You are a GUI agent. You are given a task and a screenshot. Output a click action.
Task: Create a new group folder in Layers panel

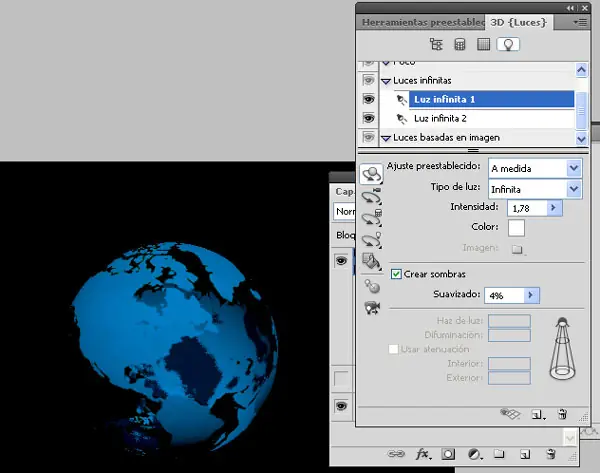point(498,454)
